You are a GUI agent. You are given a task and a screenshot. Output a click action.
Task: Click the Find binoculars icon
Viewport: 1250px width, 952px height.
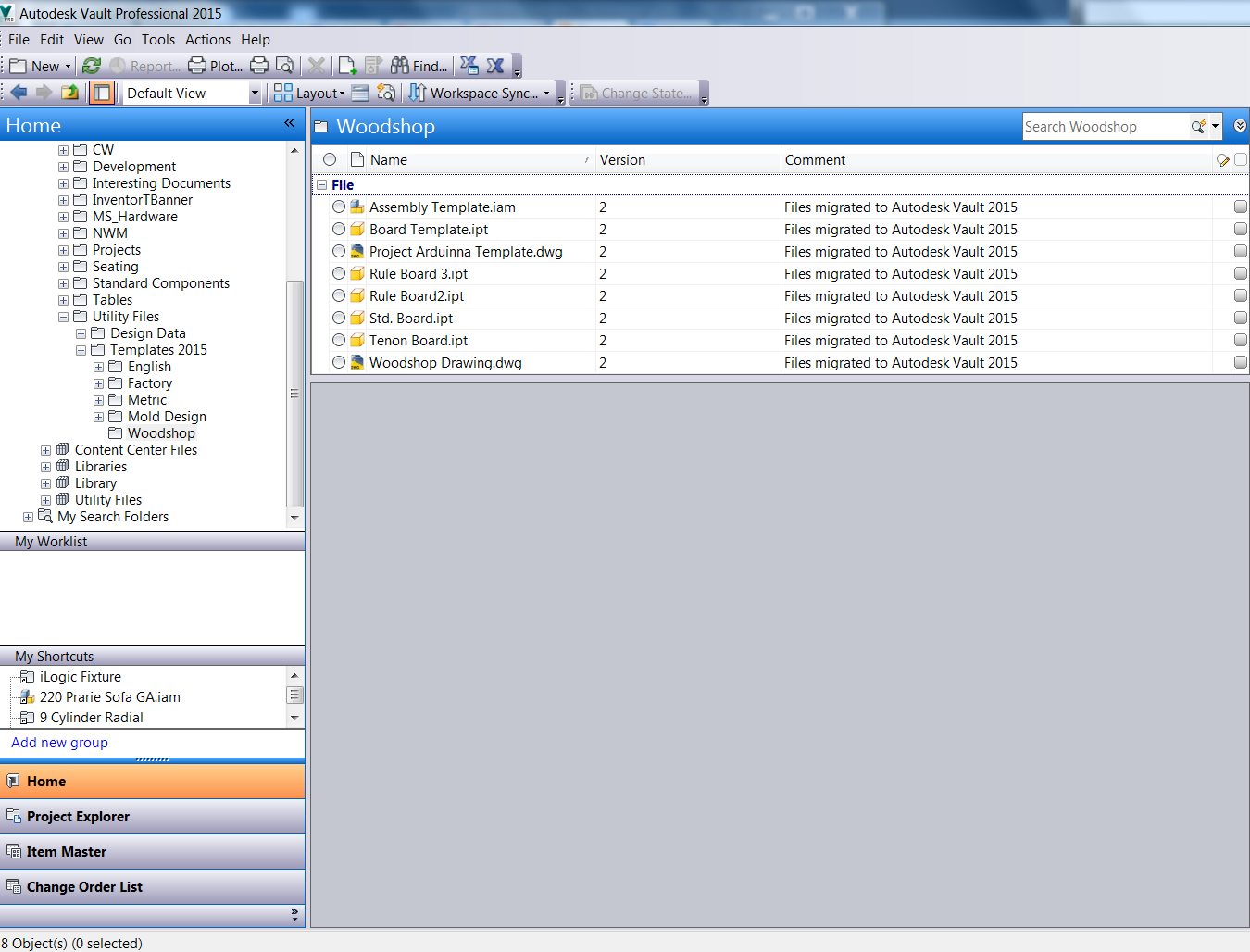(x=399, y=66)
